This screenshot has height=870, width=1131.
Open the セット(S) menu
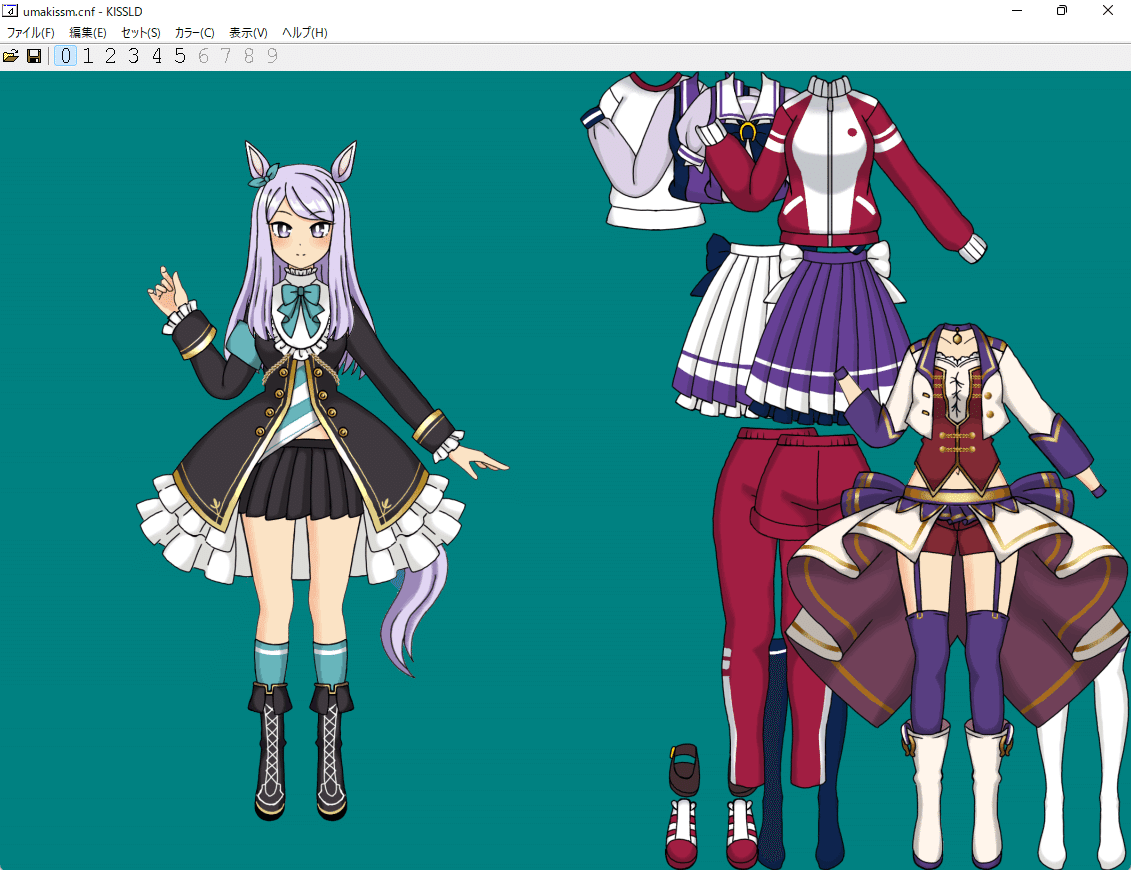141,32
